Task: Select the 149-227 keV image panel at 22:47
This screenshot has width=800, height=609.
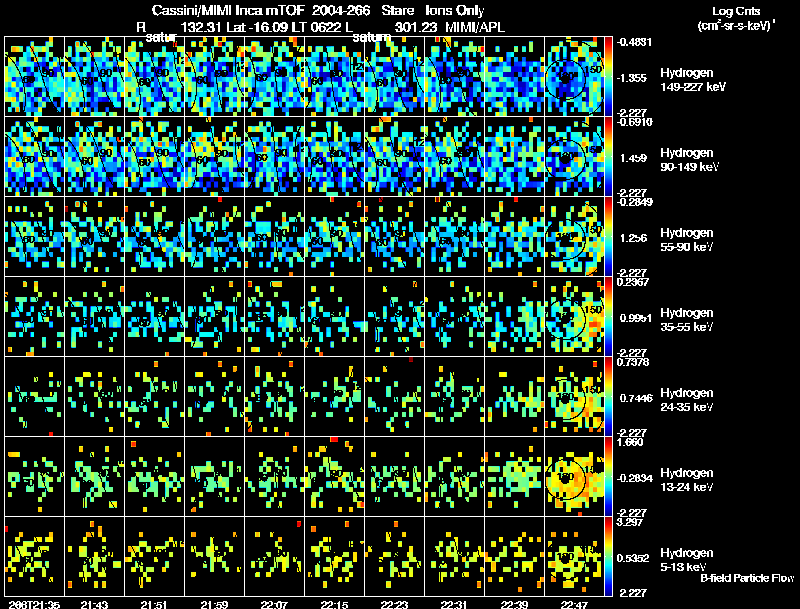Action: [574, 76]
